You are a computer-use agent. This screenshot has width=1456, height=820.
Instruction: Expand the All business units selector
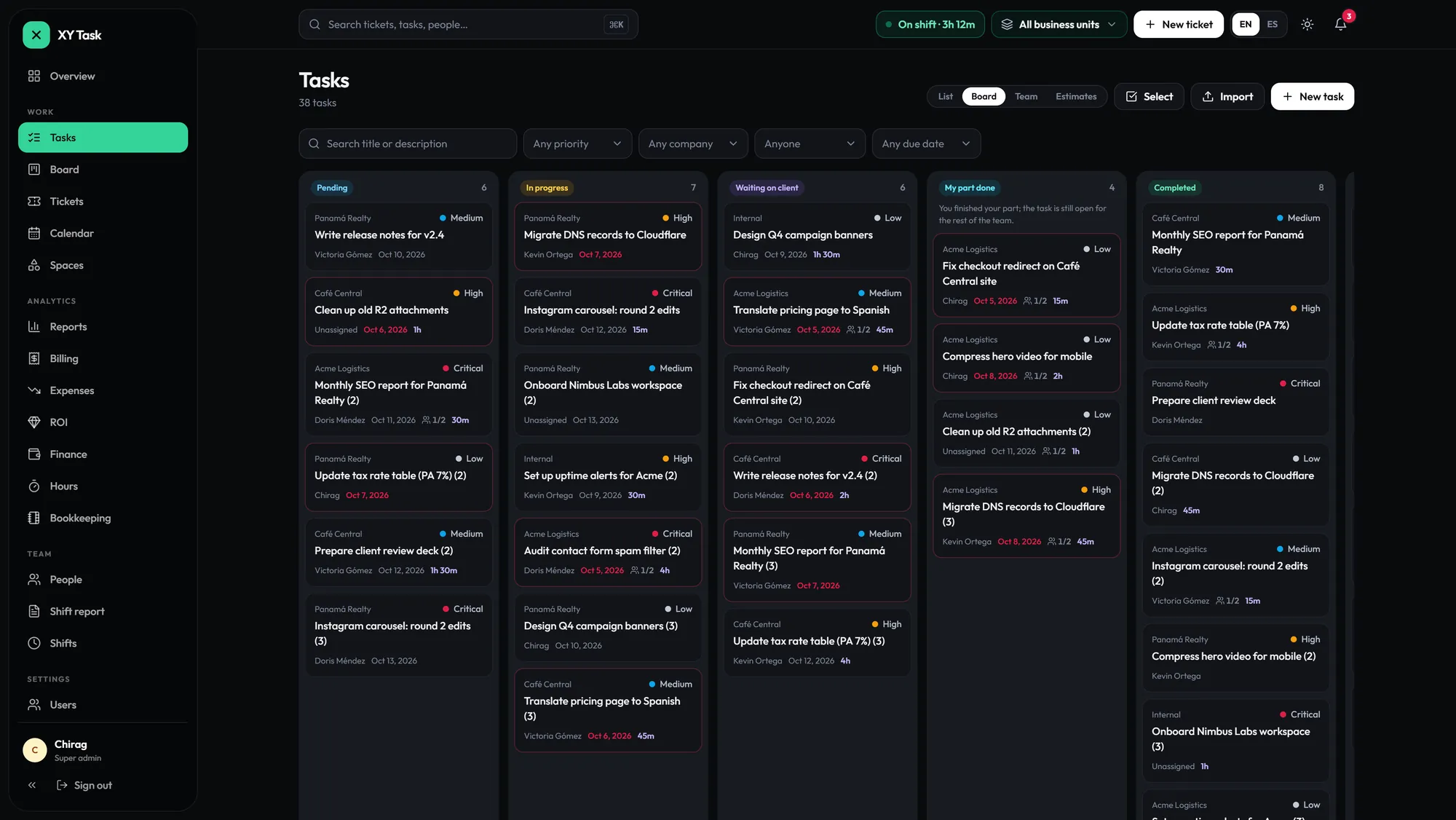1059,24
